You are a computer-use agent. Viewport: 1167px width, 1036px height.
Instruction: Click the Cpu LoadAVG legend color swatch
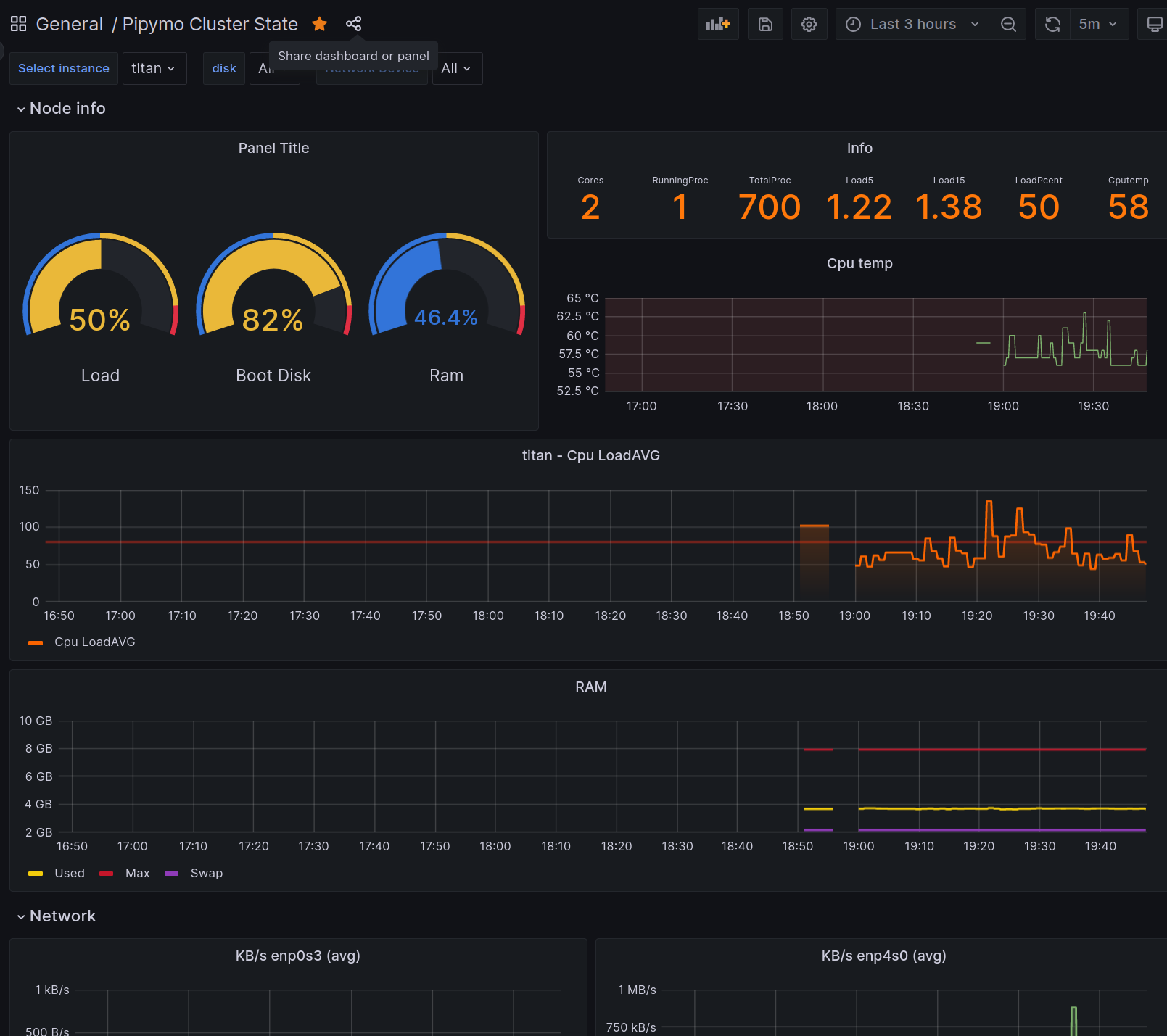(36, 642)
